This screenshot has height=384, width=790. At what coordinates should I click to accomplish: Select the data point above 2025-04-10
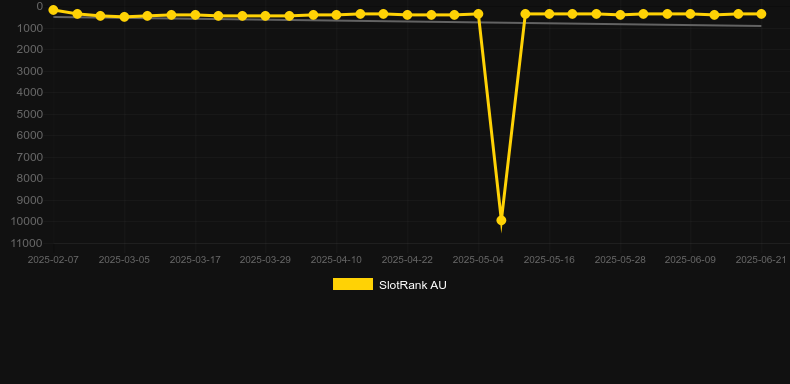[x=336, y=15]
